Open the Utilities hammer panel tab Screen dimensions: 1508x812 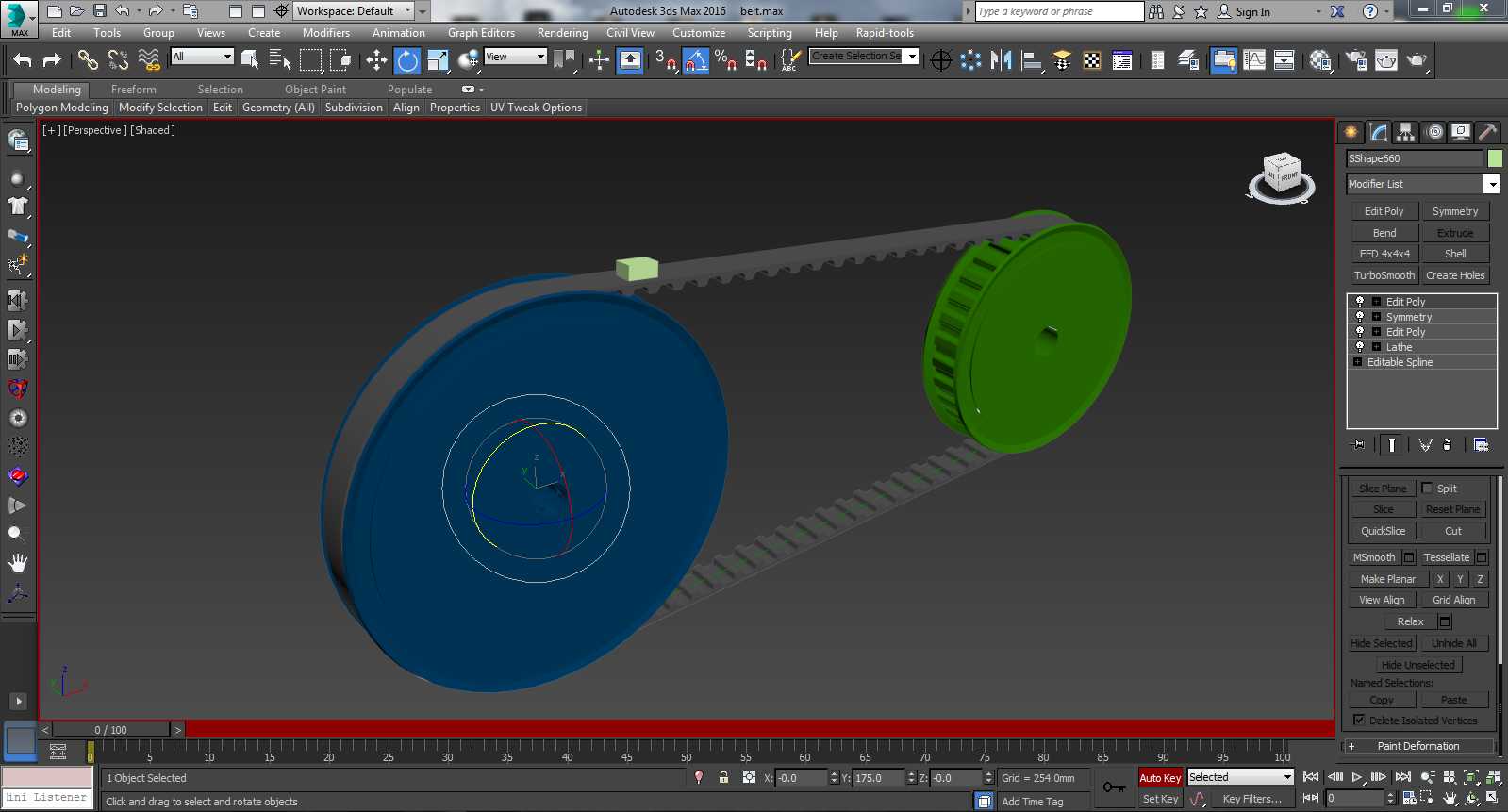(1487, 132)
